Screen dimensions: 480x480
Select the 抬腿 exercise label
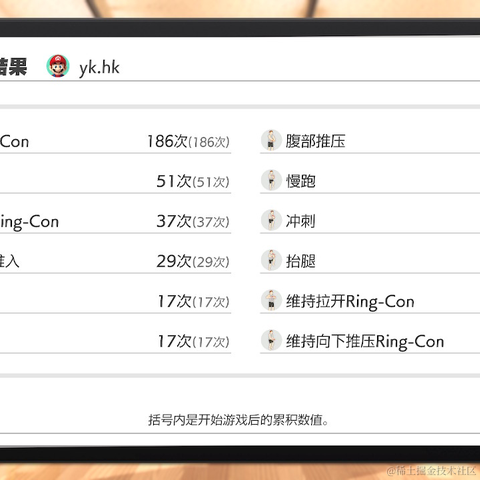point(301,261)
